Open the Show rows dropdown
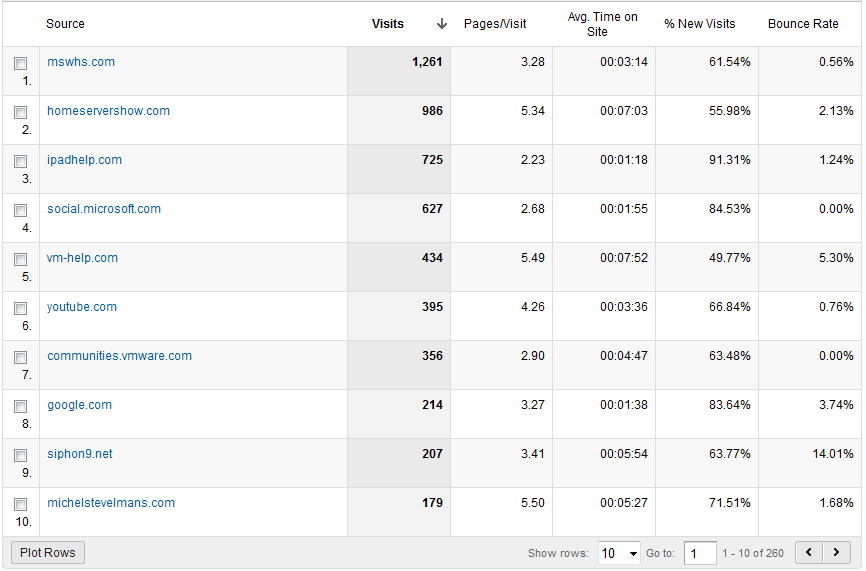The image size is (866, 571). coord(619,553)
